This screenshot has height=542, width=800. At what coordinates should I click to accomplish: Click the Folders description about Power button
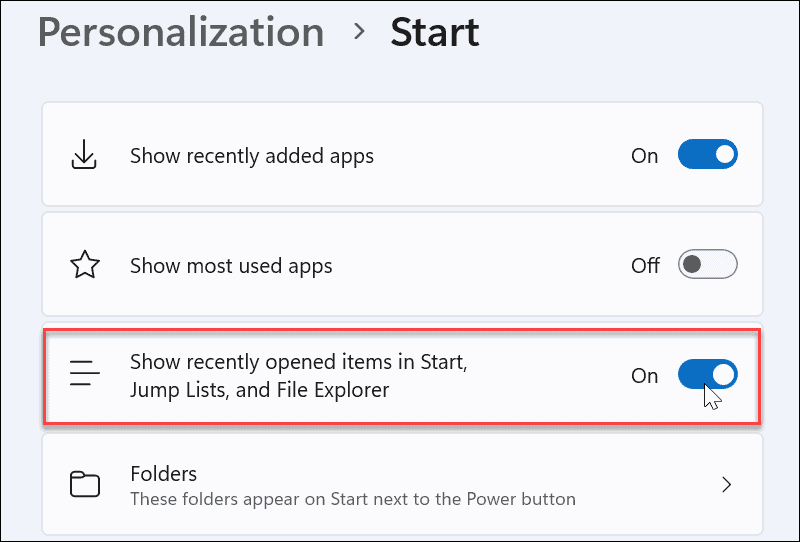point(352,498)
